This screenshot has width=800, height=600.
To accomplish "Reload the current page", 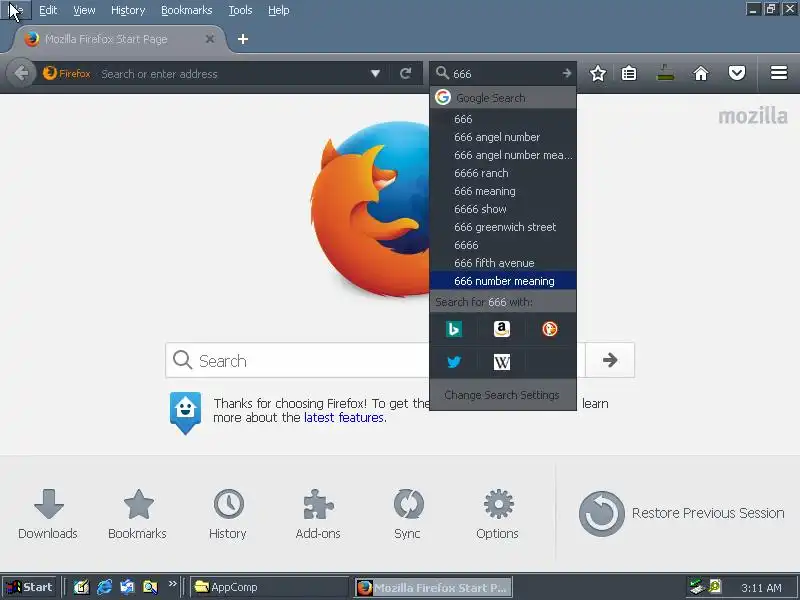I will click(x=406, y=73).
